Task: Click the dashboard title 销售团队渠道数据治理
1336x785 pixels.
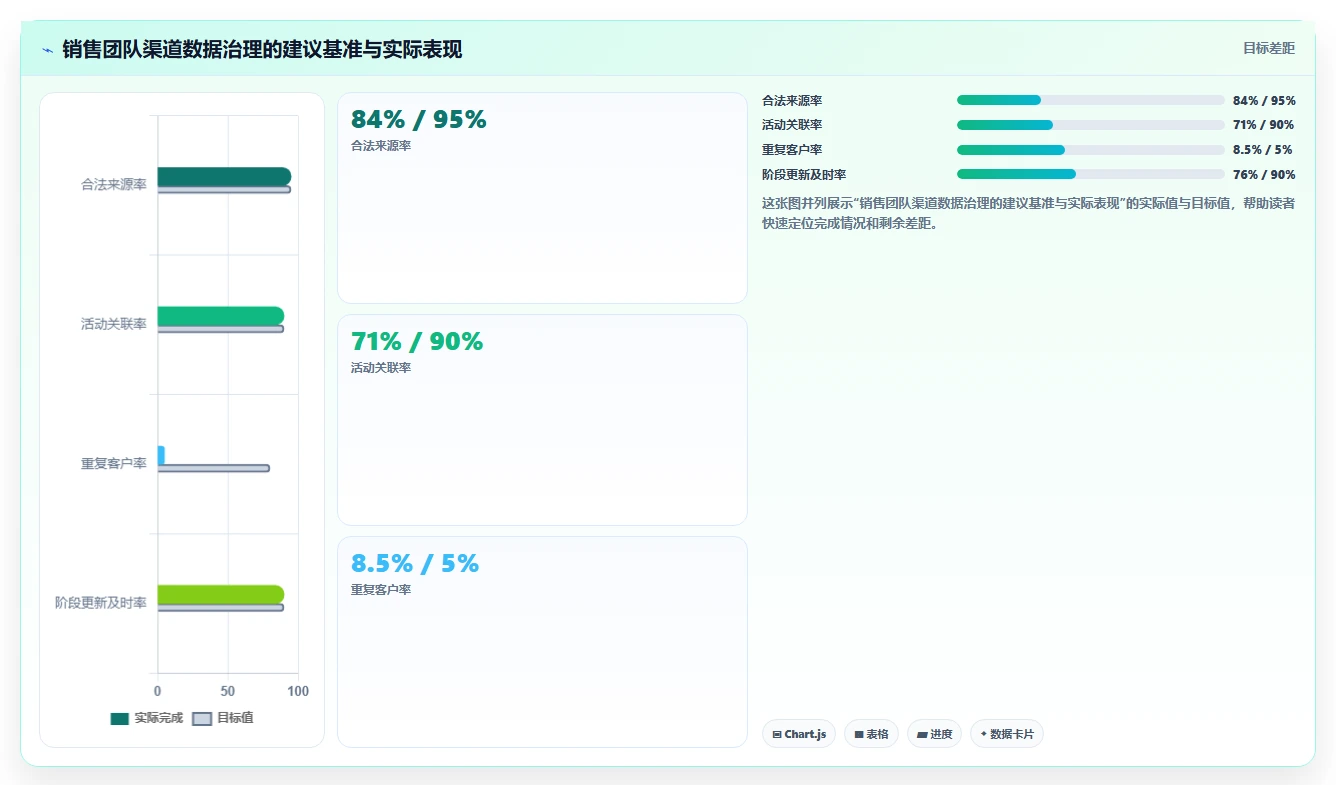Action: point(262,50)
